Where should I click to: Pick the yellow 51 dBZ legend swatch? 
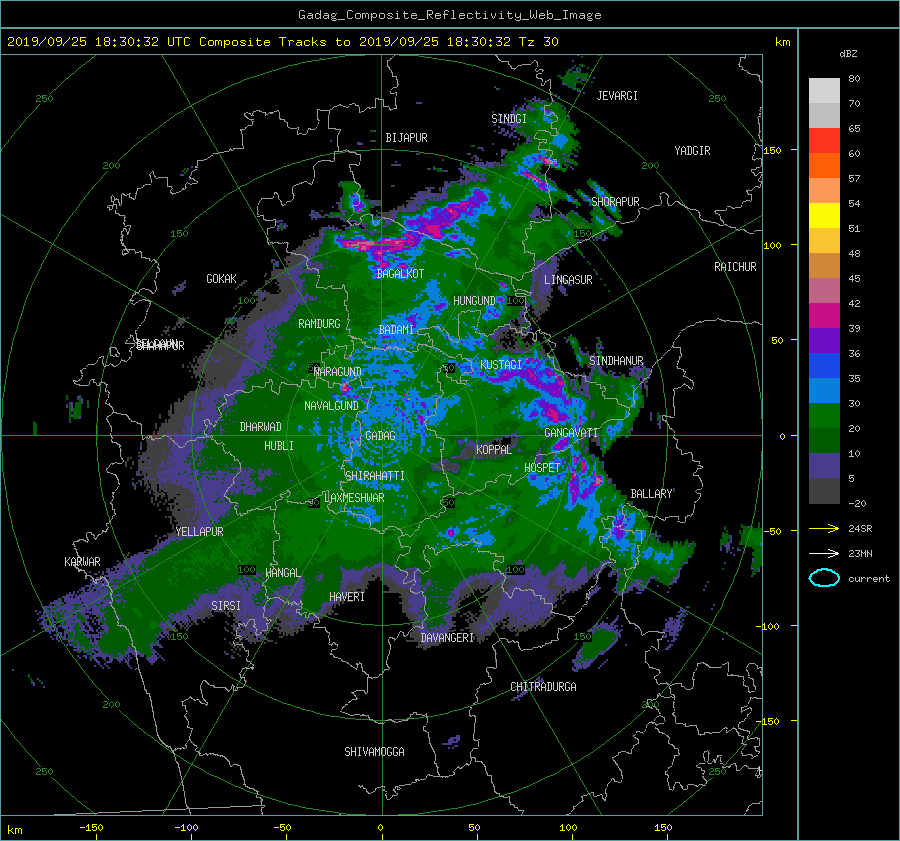point(824,215)
